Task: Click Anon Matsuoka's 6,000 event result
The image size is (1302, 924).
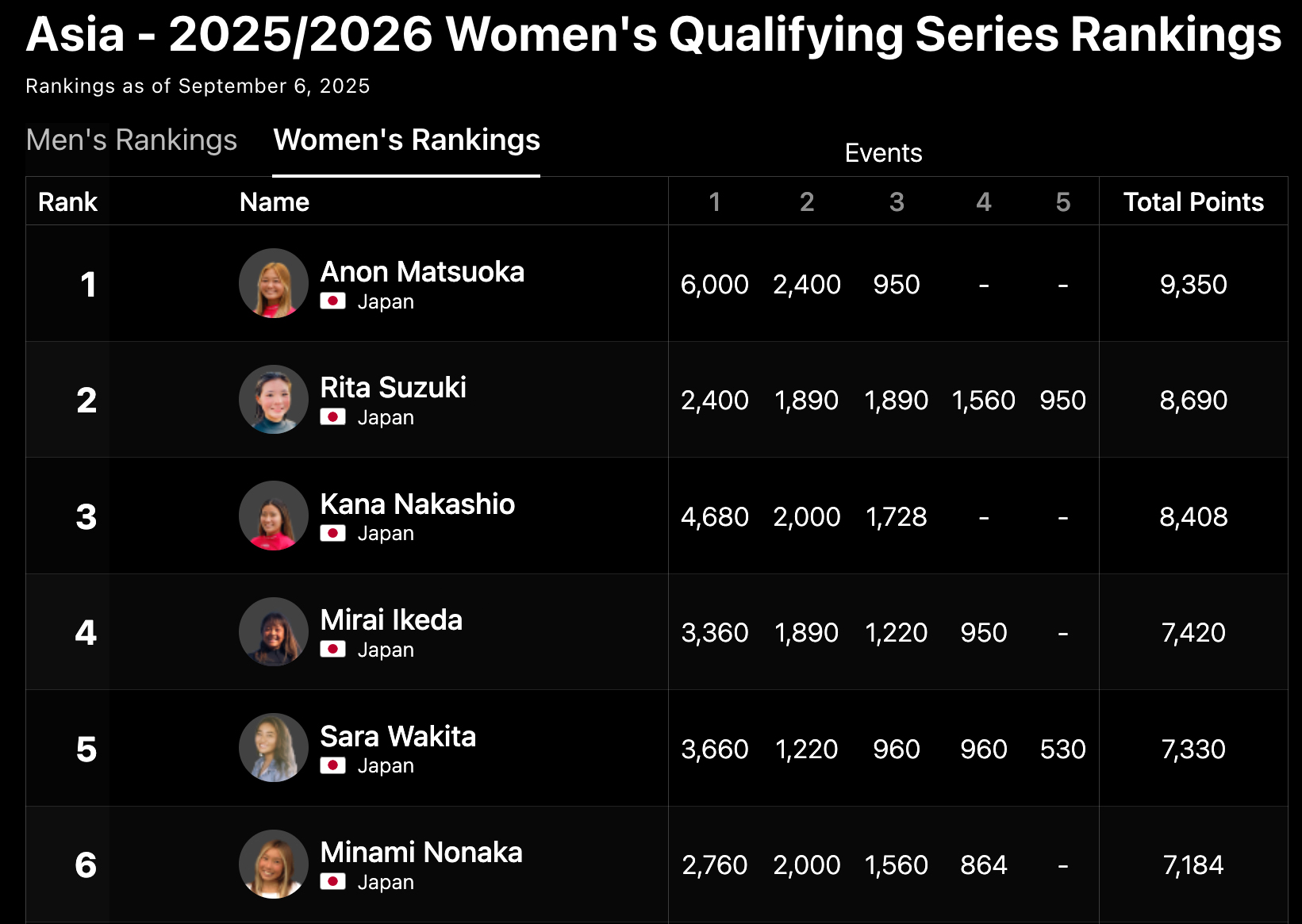Action: (714, 284)
